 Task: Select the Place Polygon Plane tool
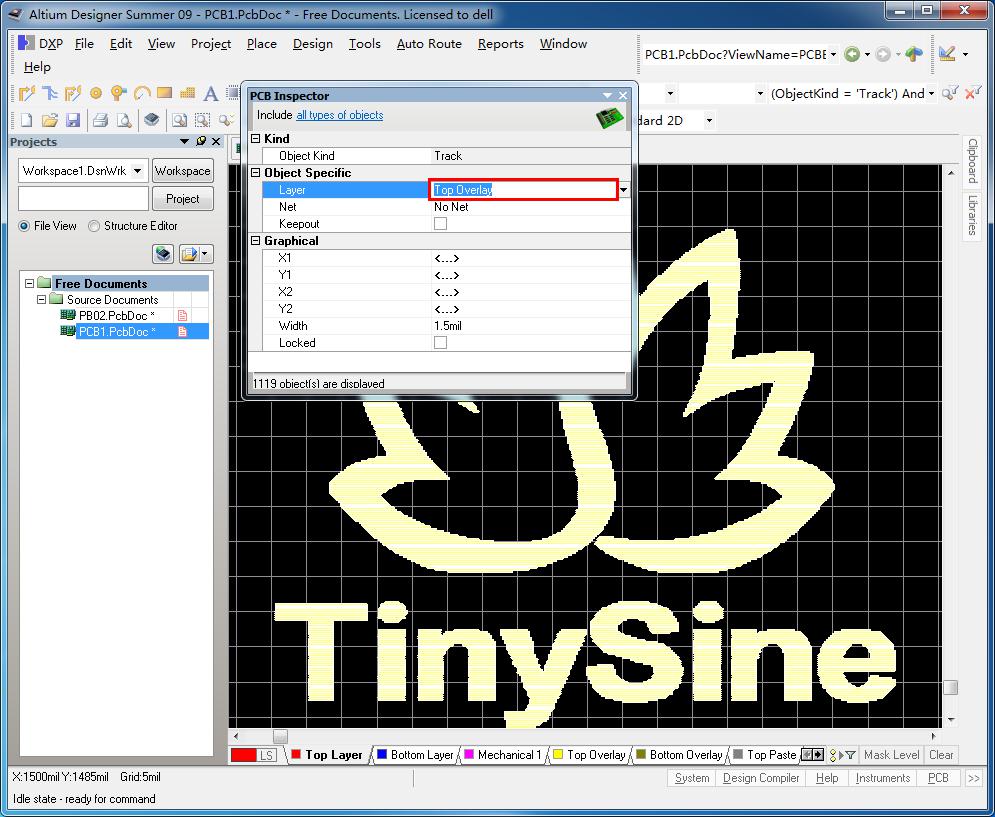click(187, 94)
